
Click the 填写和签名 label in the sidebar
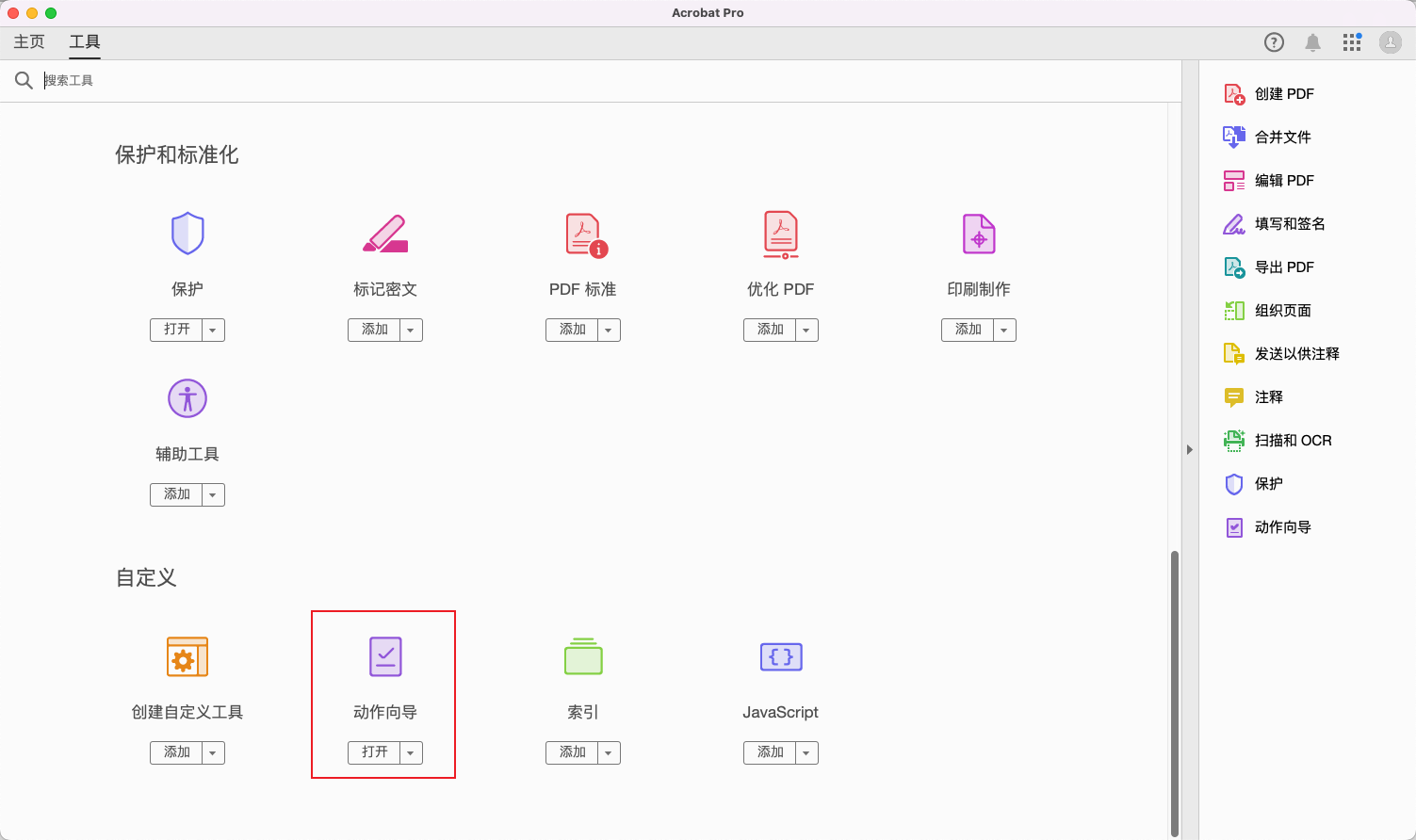[1290, 224]
